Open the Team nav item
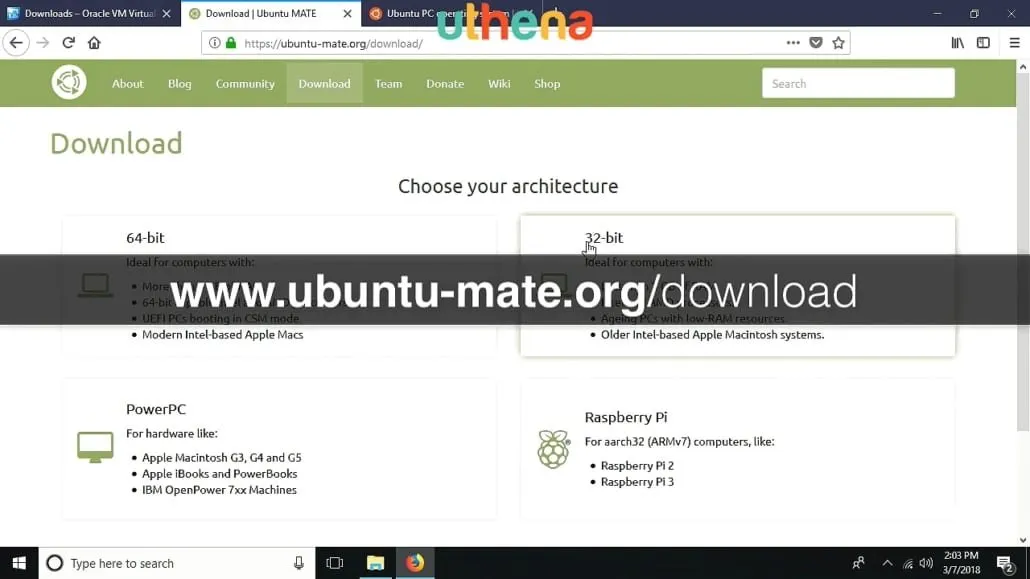1030x579 pixels. [x=388, y=83]
